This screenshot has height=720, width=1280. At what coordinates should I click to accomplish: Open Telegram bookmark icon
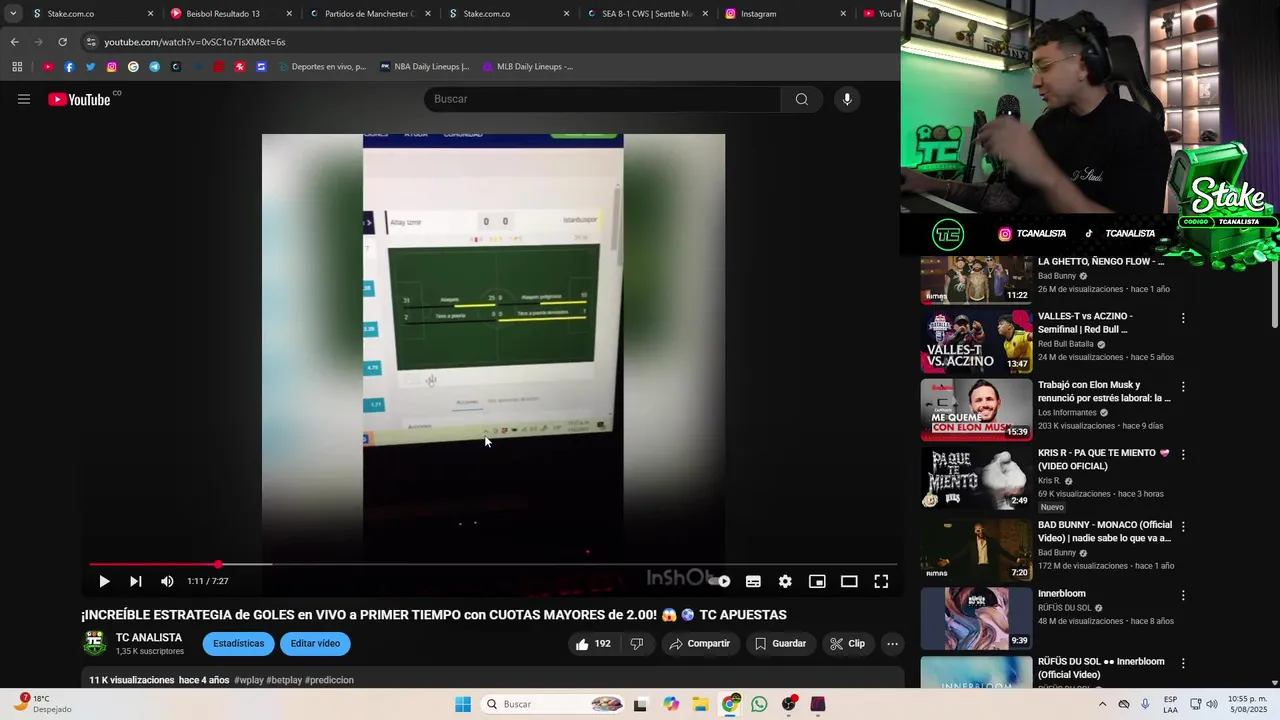pos(154,67)
